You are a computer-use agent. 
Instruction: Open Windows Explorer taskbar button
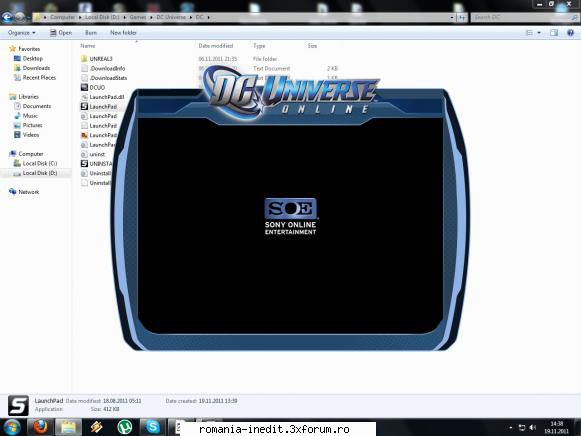tap(69, 427)
